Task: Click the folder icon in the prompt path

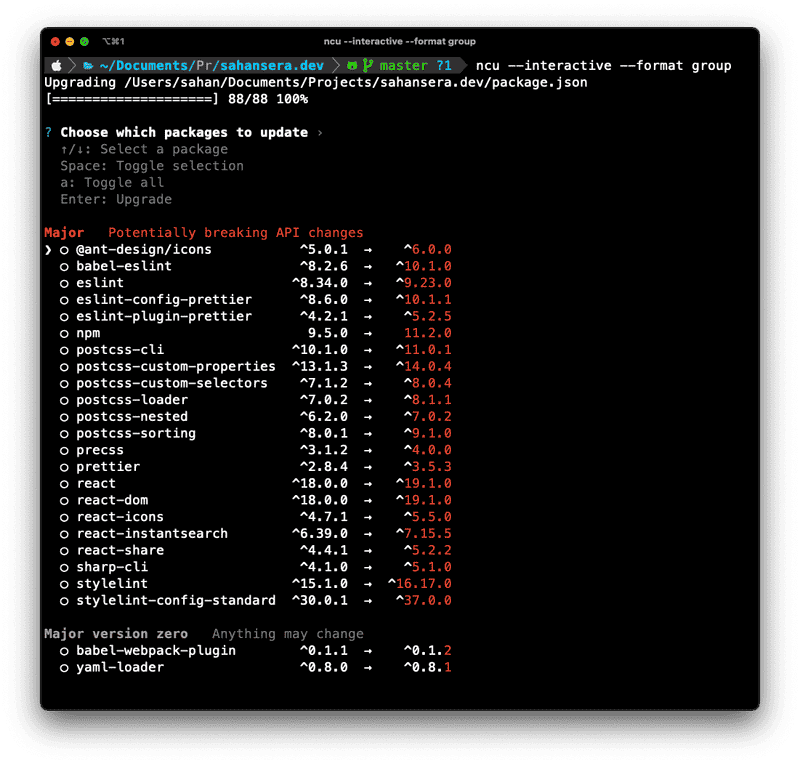Action: click(88, 66)
